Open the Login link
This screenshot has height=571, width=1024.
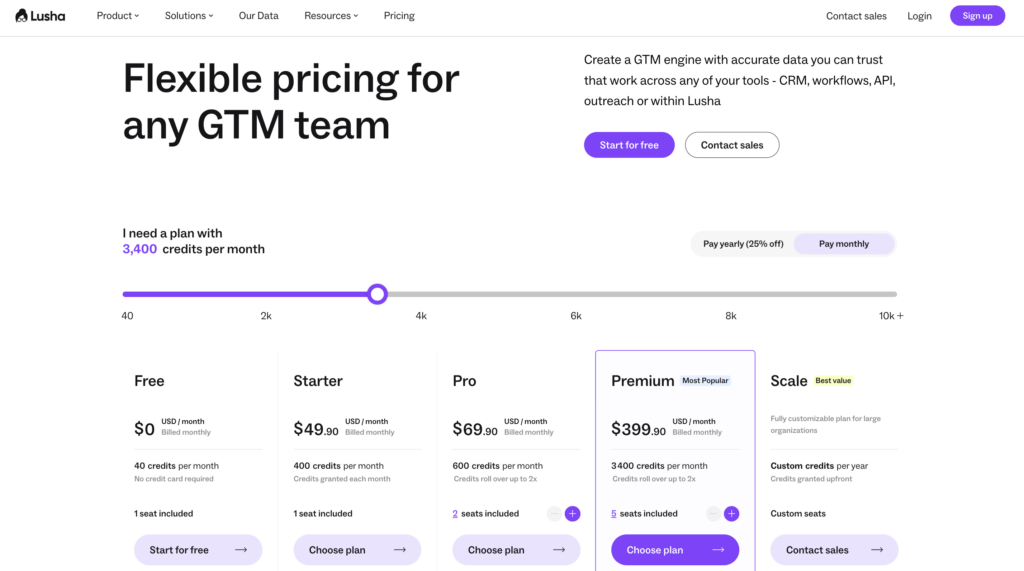pos(919,16)
